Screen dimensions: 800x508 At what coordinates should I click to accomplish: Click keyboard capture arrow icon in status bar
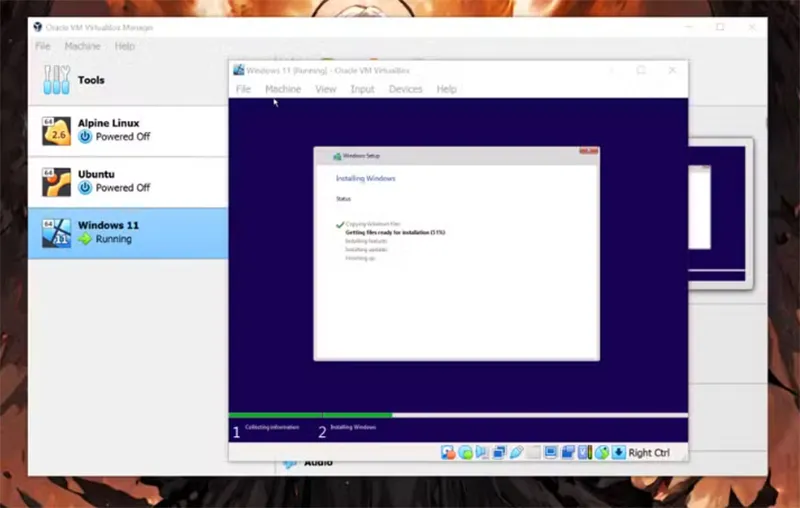(x=618, y=452)
